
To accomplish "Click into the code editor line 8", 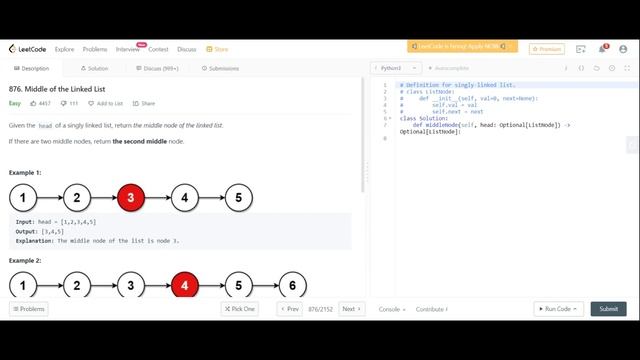I will point(516,138).
